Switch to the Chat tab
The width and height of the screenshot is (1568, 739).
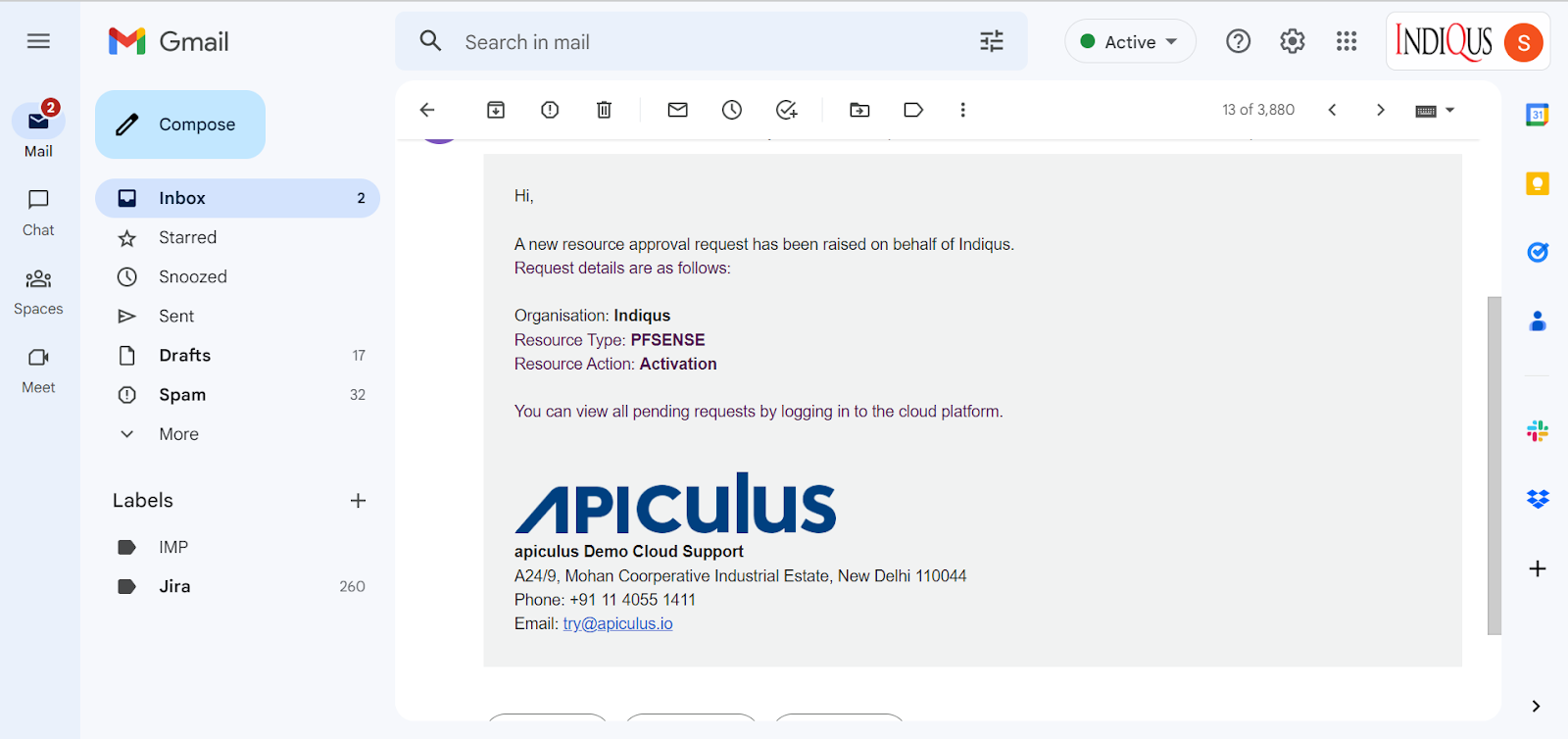click(38, 211)
